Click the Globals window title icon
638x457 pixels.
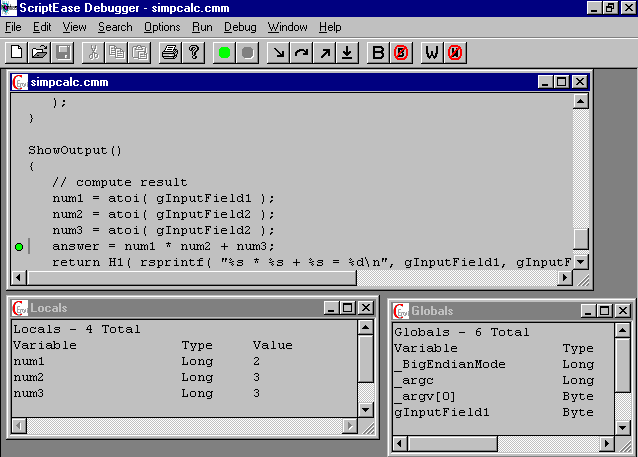point(401,311)
